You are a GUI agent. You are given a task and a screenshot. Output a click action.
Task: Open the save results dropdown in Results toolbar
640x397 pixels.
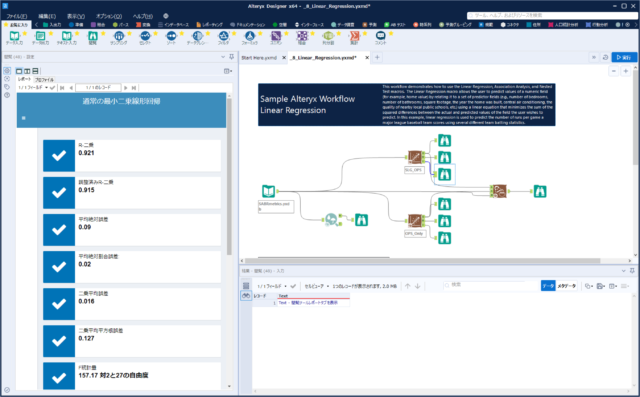point(601,286)
